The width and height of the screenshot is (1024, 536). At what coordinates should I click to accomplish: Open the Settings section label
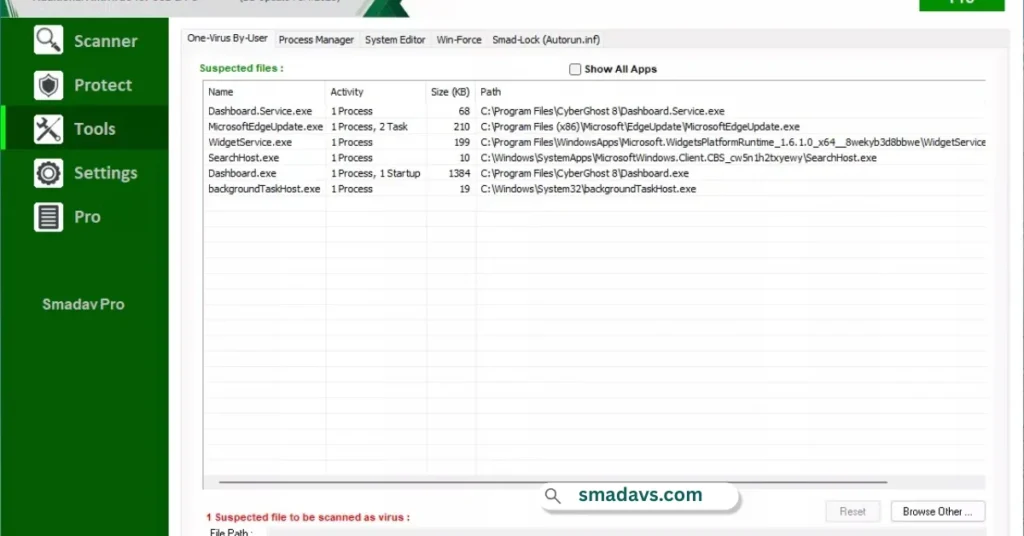tap(106, 173)
